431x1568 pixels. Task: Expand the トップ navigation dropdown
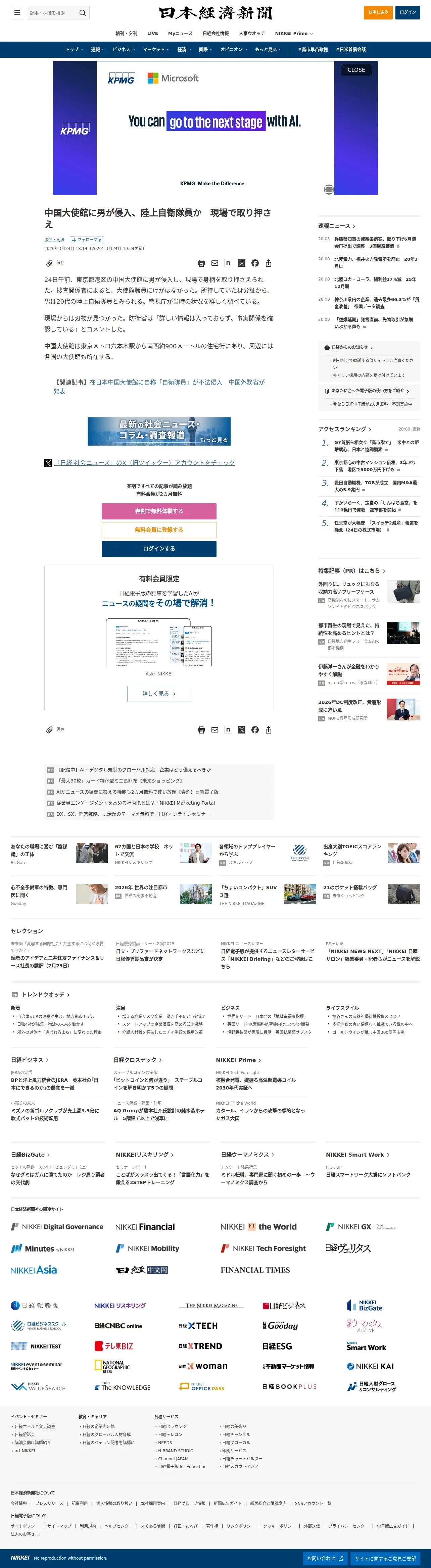click(74, 50)
